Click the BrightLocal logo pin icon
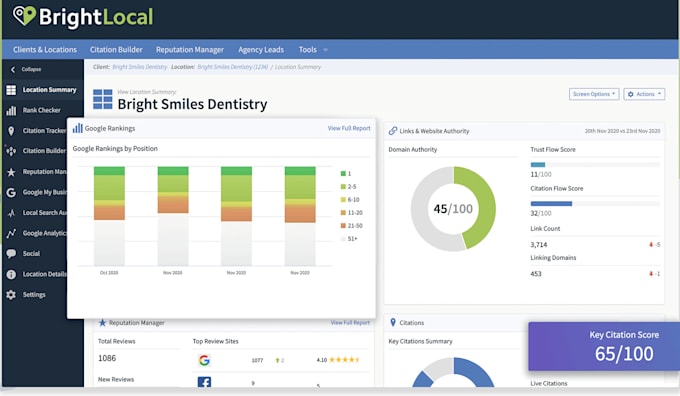Image resolution: width=680 pixels, height=396 pixels. [x=24, y=16]
